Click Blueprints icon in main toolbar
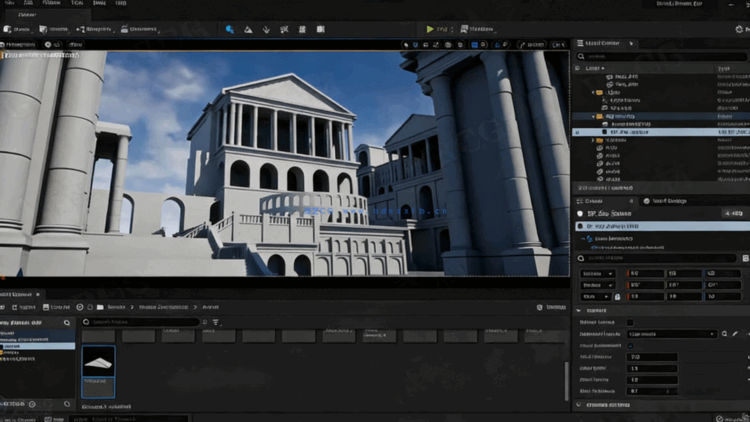 (x=80, y=29)
